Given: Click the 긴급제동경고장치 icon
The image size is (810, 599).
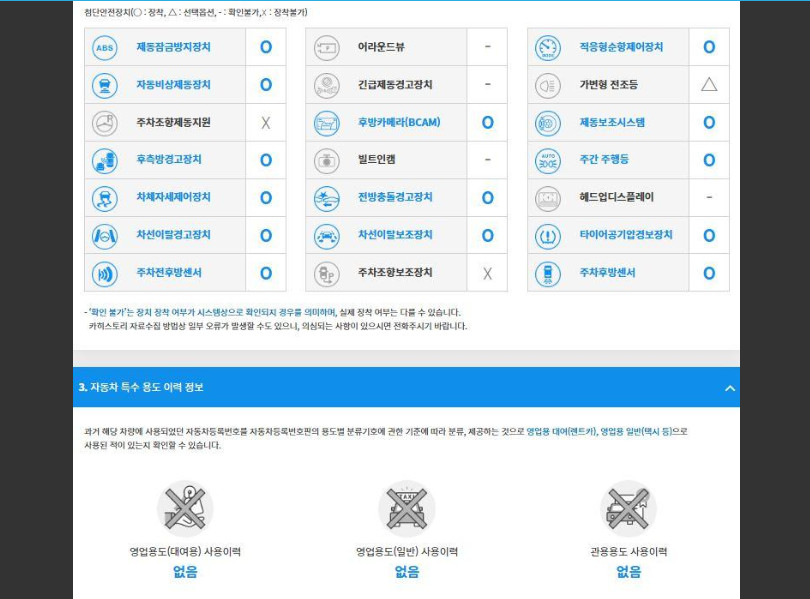Looking at the screenshot, I should (x=326, y=85).
